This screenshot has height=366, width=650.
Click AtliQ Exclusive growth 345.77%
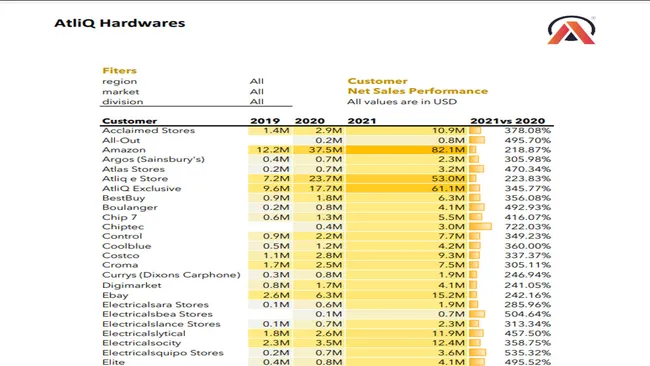pos(528,189)
